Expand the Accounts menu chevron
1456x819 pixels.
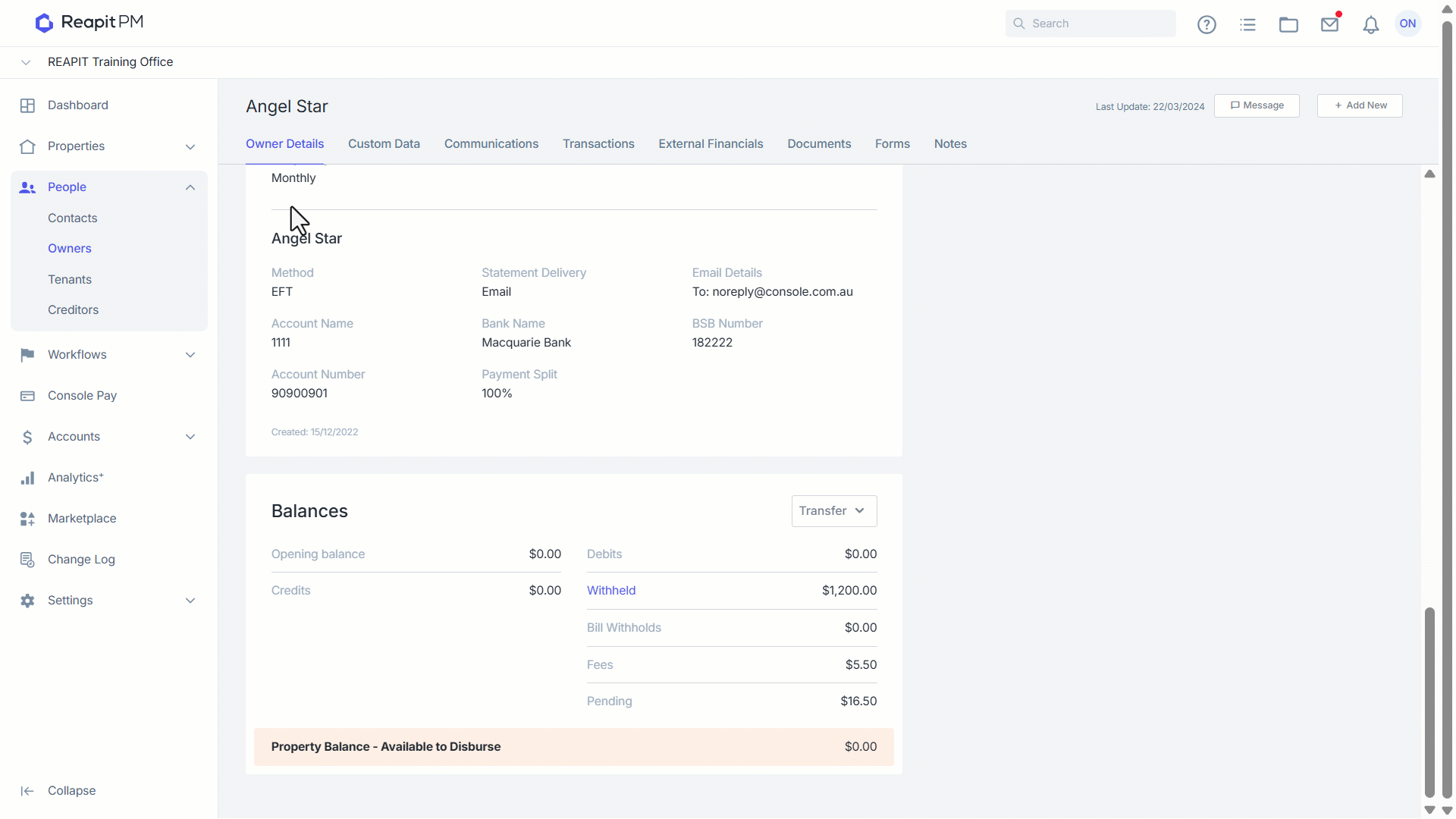pos(190,437)
